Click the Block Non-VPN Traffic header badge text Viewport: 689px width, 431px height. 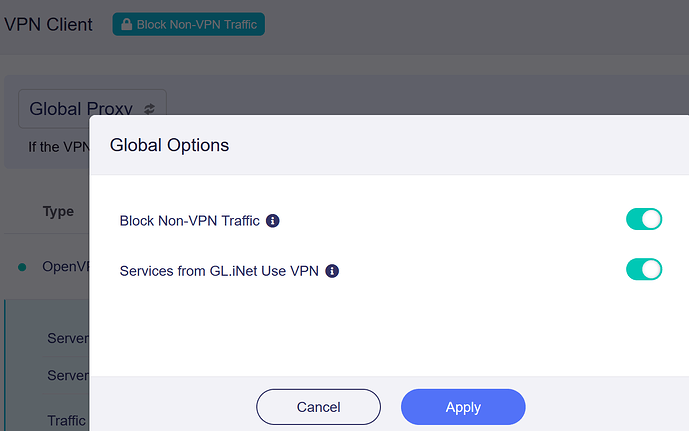pyautogui.click(x=196, y=24)
